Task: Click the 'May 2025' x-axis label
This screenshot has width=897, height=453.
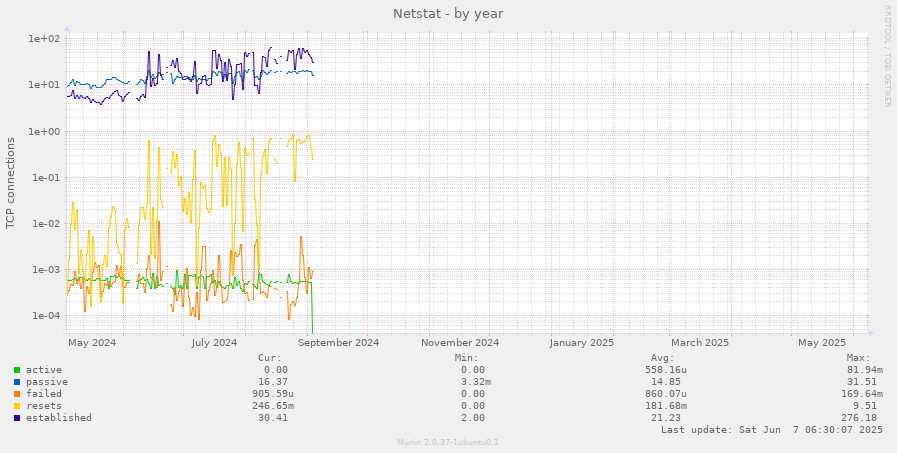Action: click(x=822, y=343)
